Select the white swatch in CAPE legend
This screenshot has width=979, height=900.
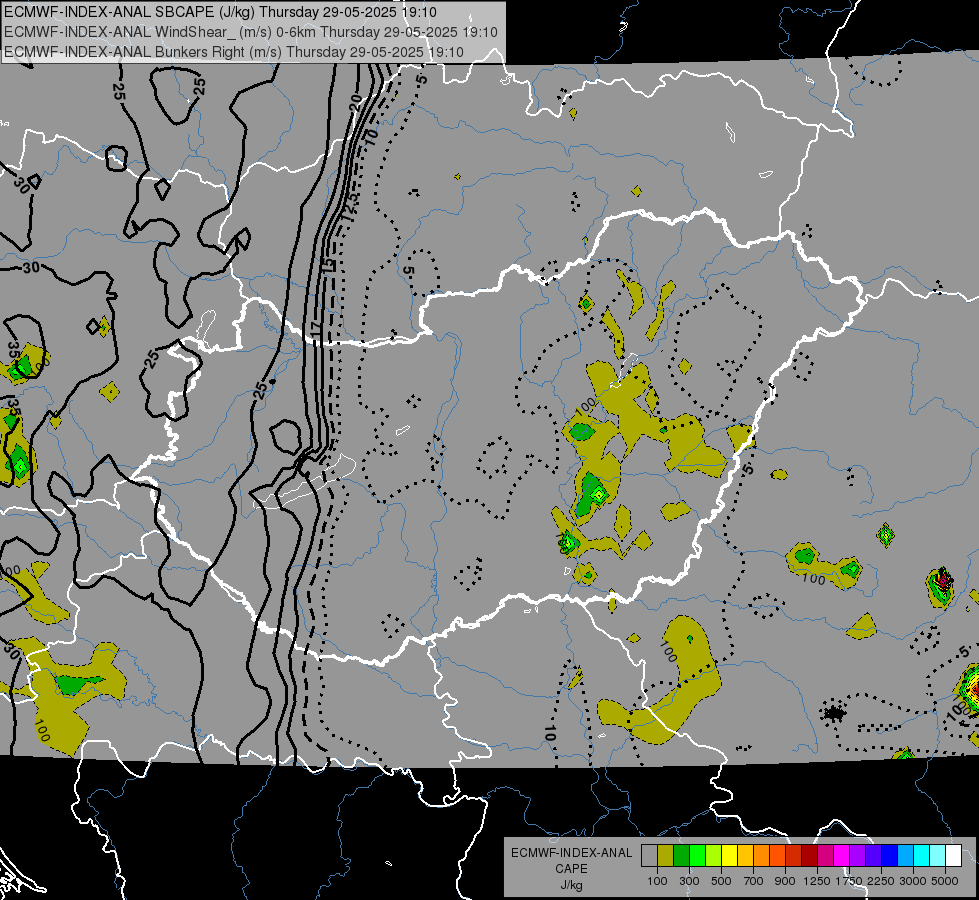953,856
